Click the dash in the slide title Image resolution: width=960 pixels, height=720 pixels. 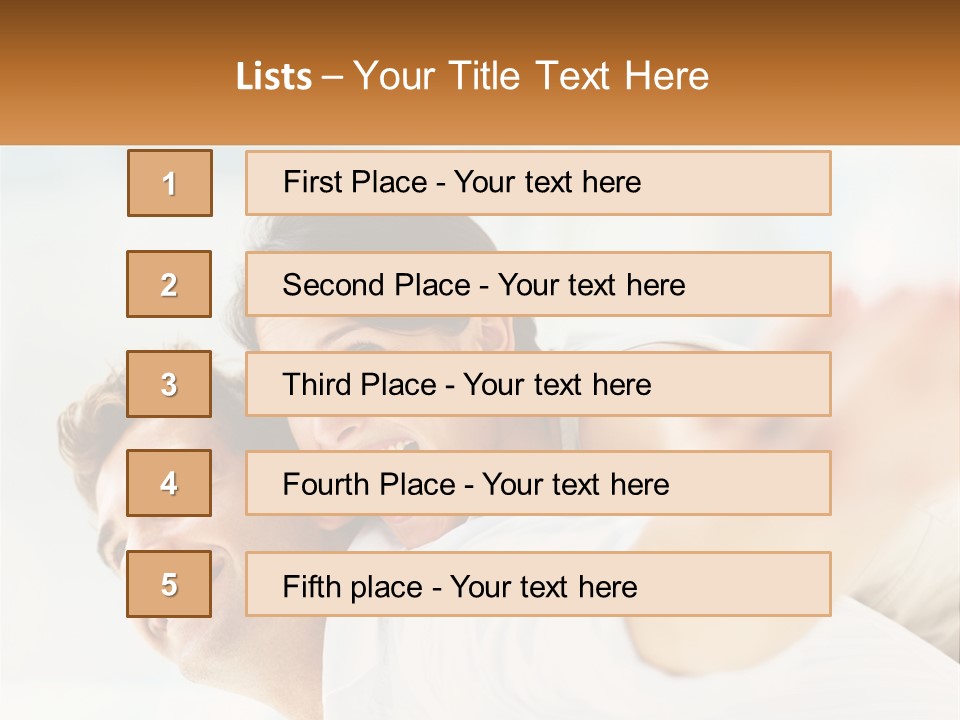click(333, 76)
